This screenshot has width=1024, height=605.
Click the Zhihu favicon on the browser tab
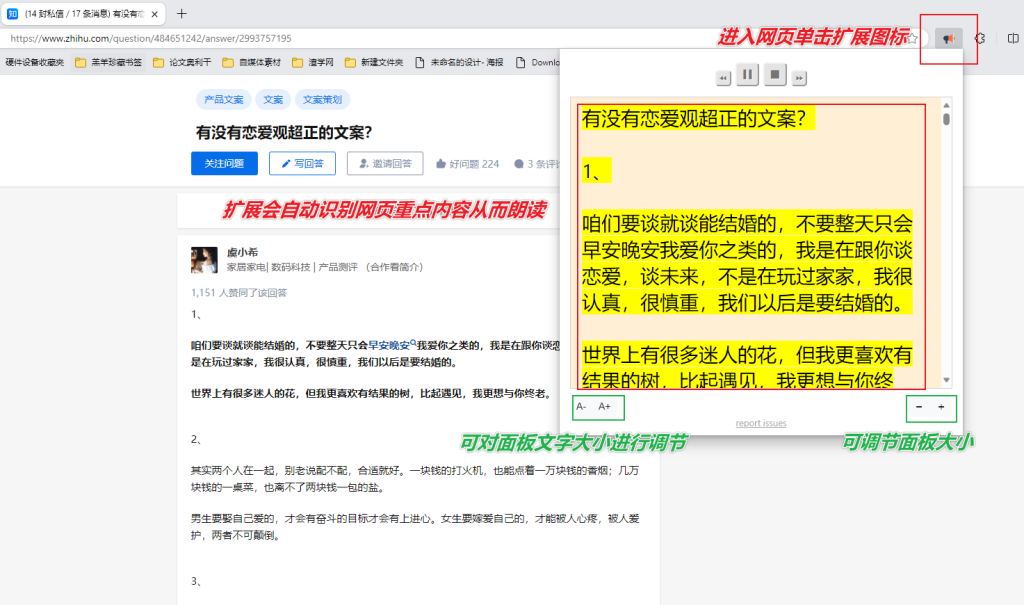[13, 15]
